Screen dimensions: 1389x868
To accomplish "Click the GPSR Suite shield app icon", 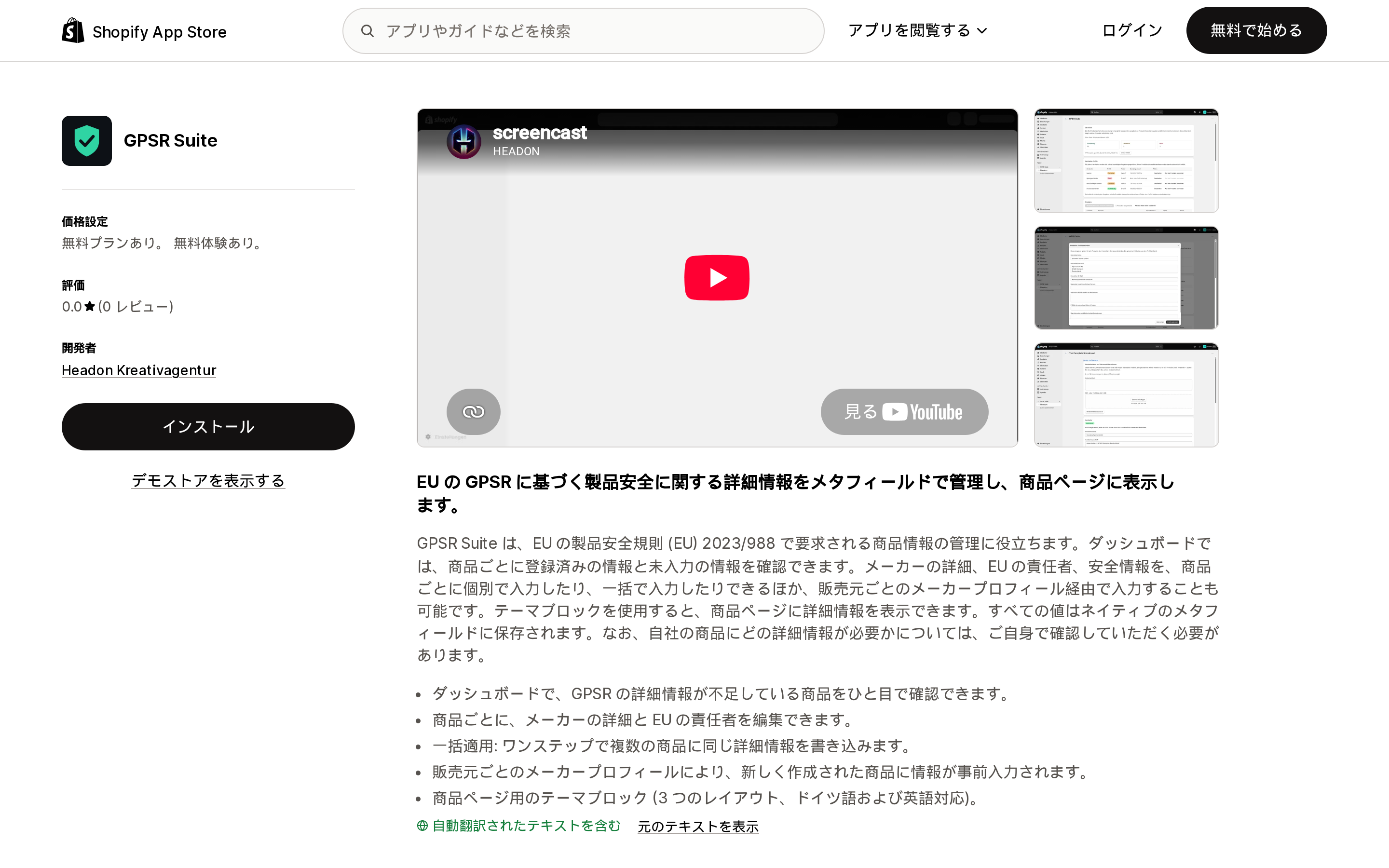I will [87, 141].
